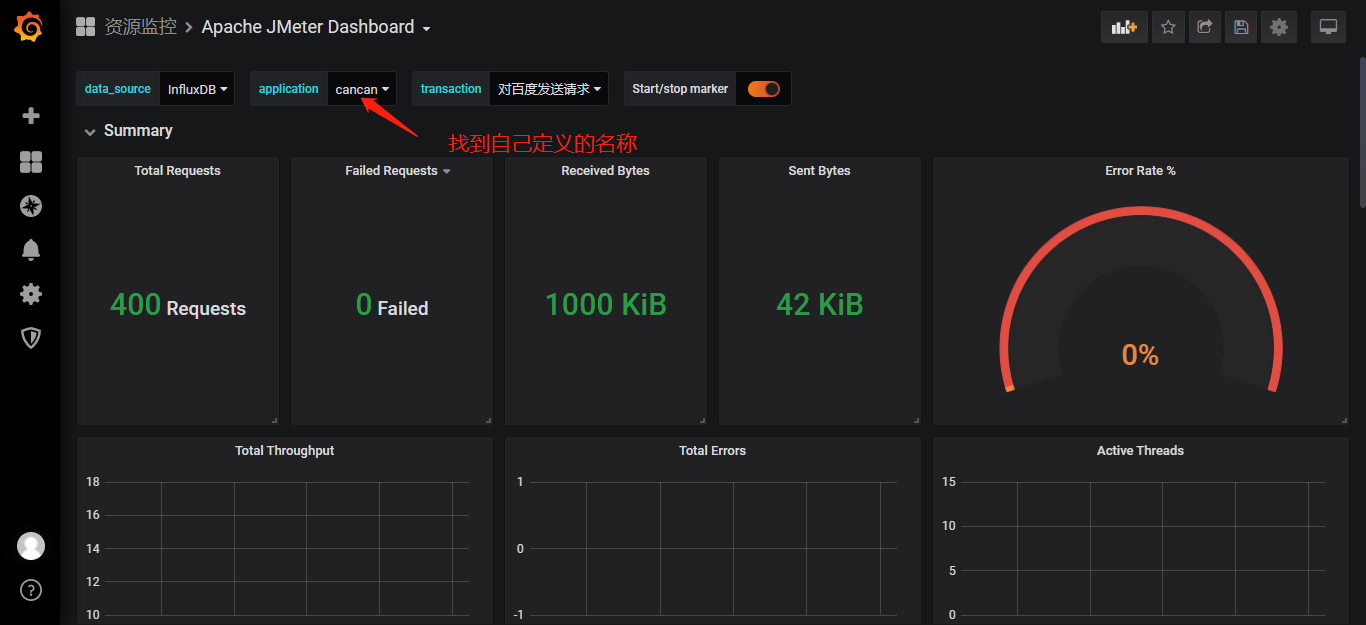Collapse the Summary row
This screenshot has height=625, width=1366.
tap(128, 131)
